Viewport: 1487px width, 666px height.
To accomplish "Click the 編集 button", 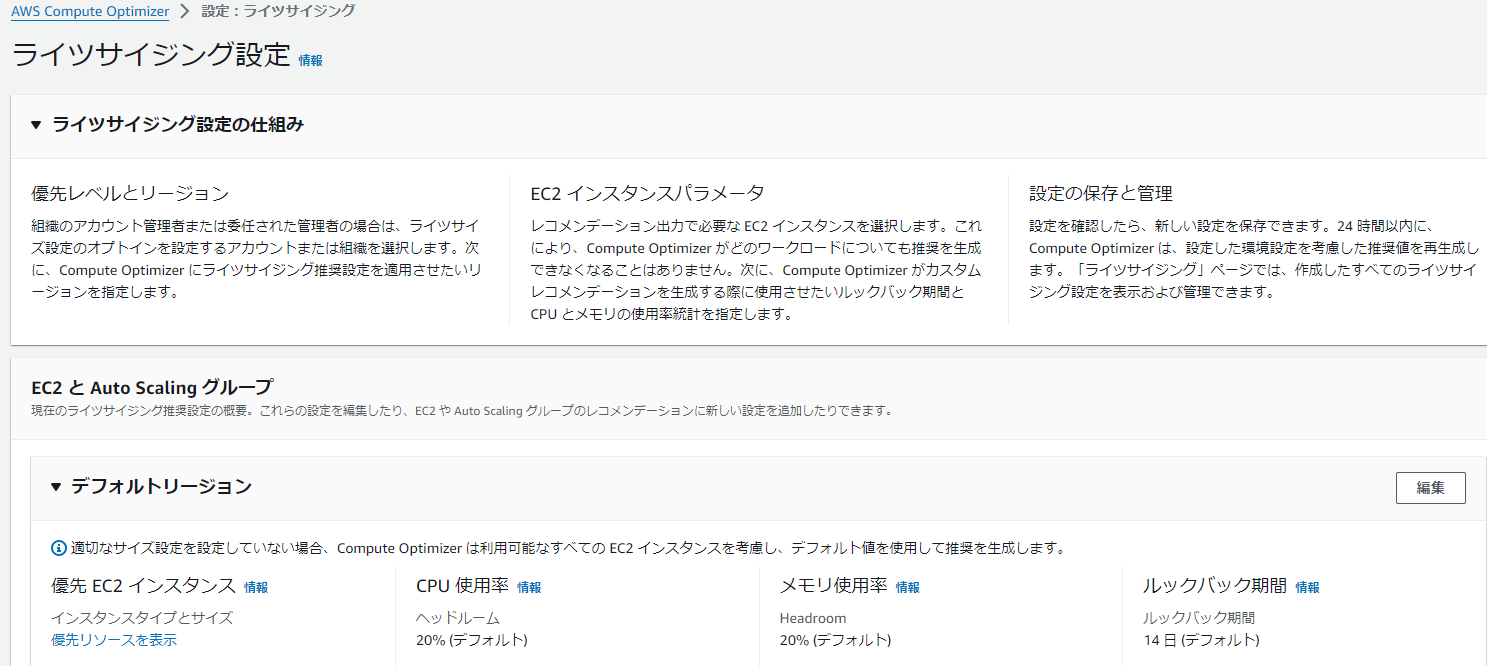I will [x=1430, y=488].
